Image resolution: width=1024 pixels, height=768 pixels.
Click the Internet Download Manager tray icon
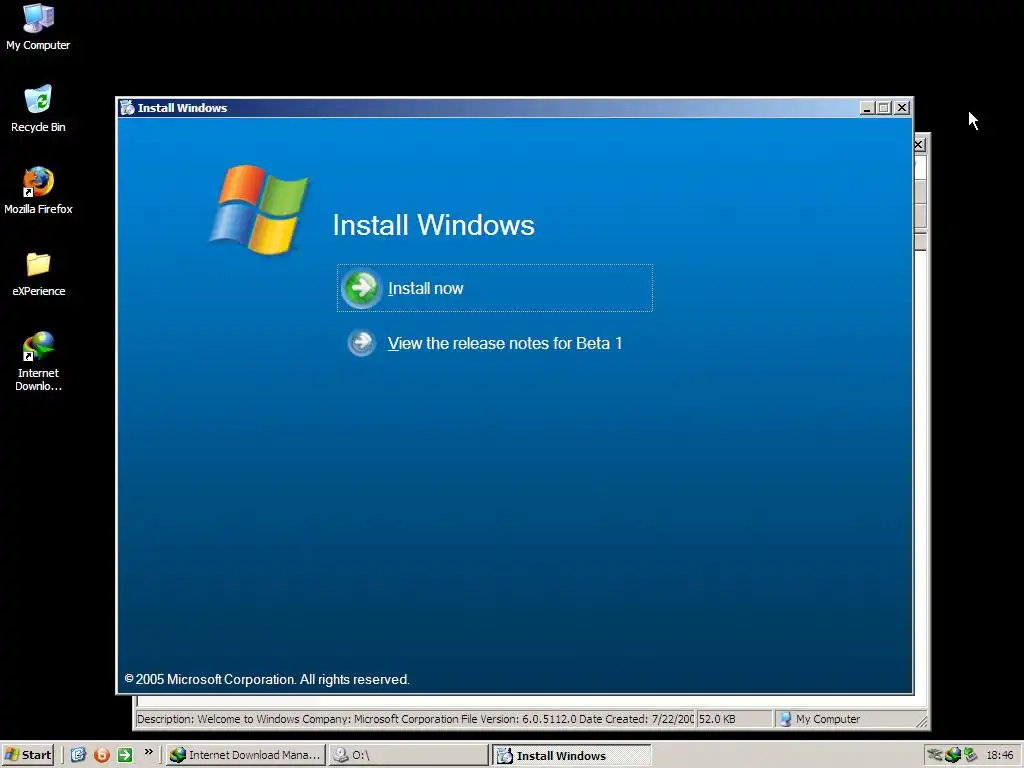[x=953, y=755]
